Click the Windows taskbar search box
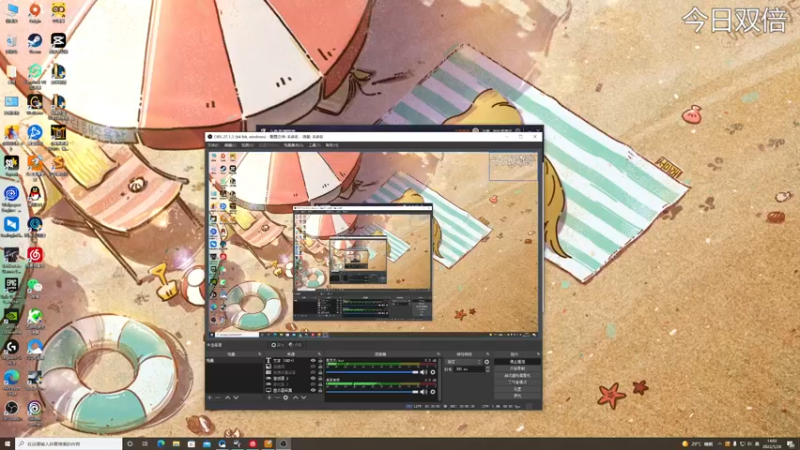800x450 pixels. 68,444
